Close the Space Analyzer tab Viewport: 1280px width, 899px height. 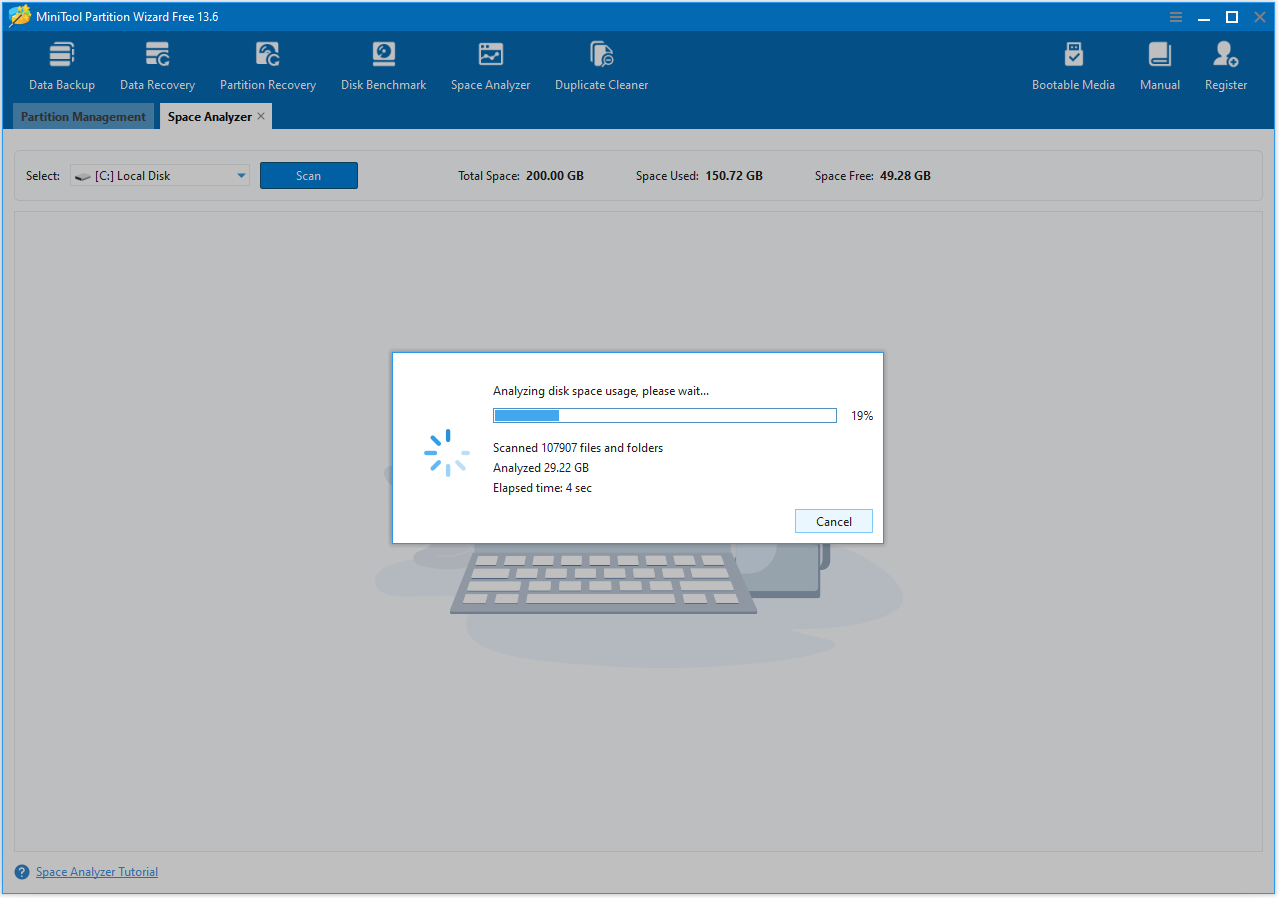261,117
